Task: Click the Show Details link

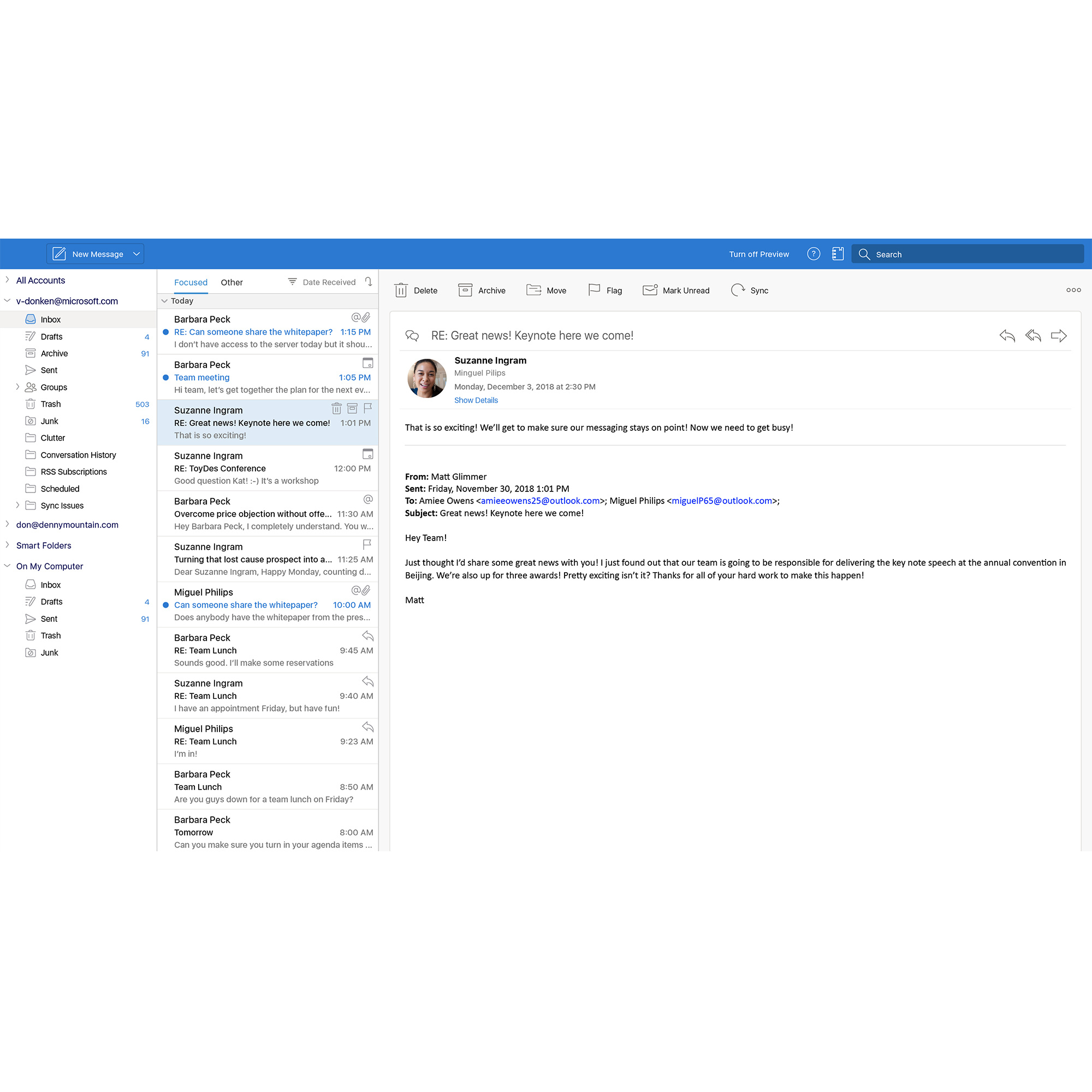Action: 476,400
